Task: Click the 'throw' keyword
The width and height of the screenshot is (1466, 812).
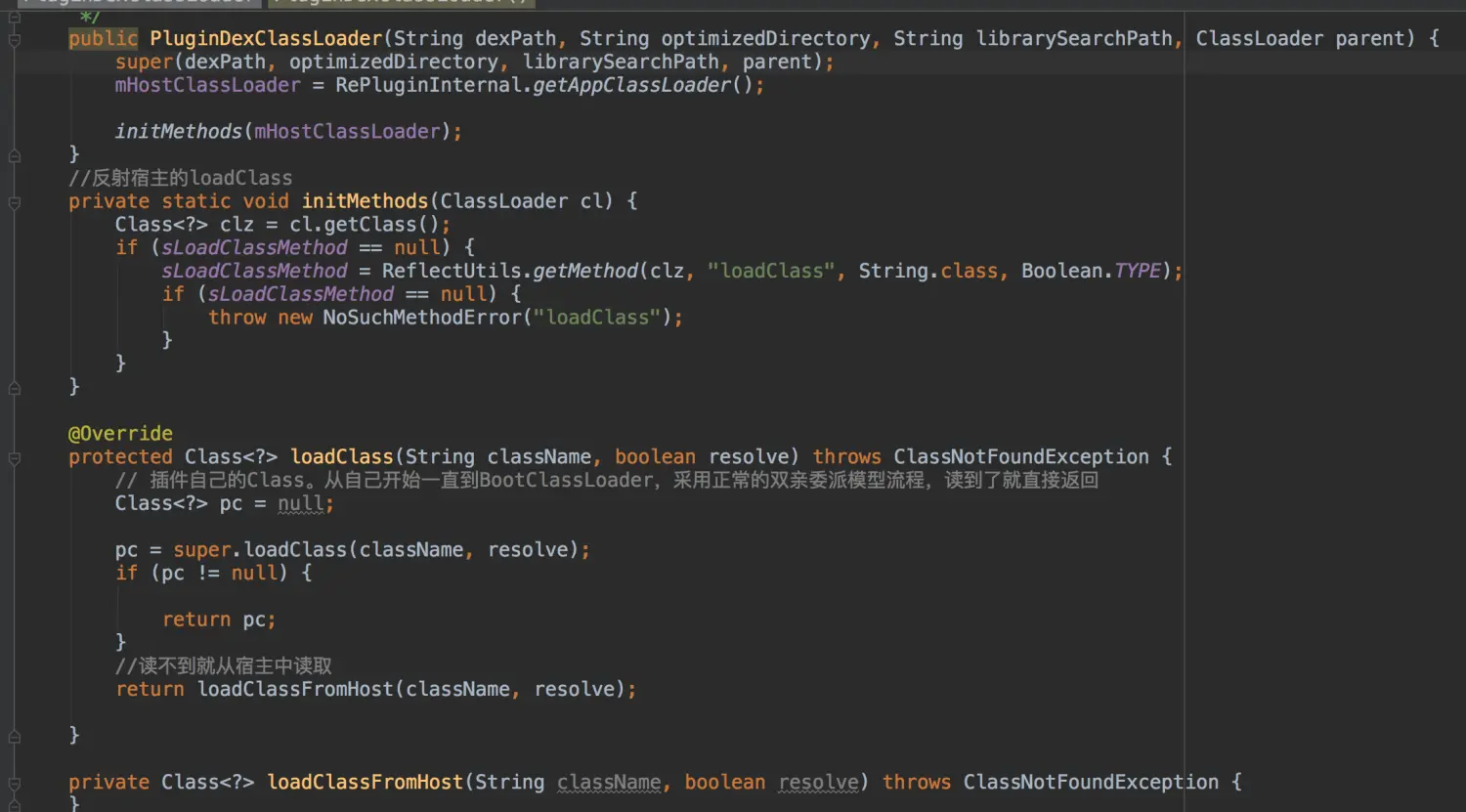Action: 237,318
